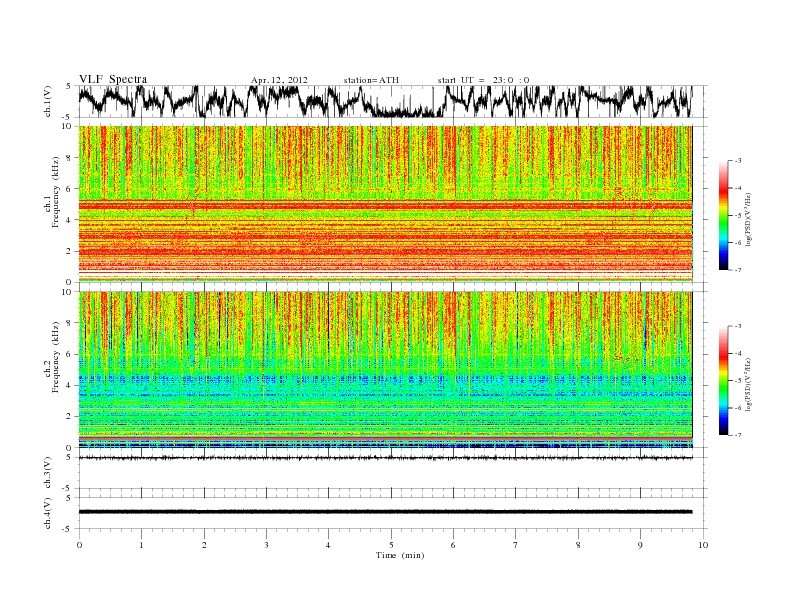Click the ch.2 spectrogram color bar
Viewport: 792px width, 612px height.
(x=723, y=381)
